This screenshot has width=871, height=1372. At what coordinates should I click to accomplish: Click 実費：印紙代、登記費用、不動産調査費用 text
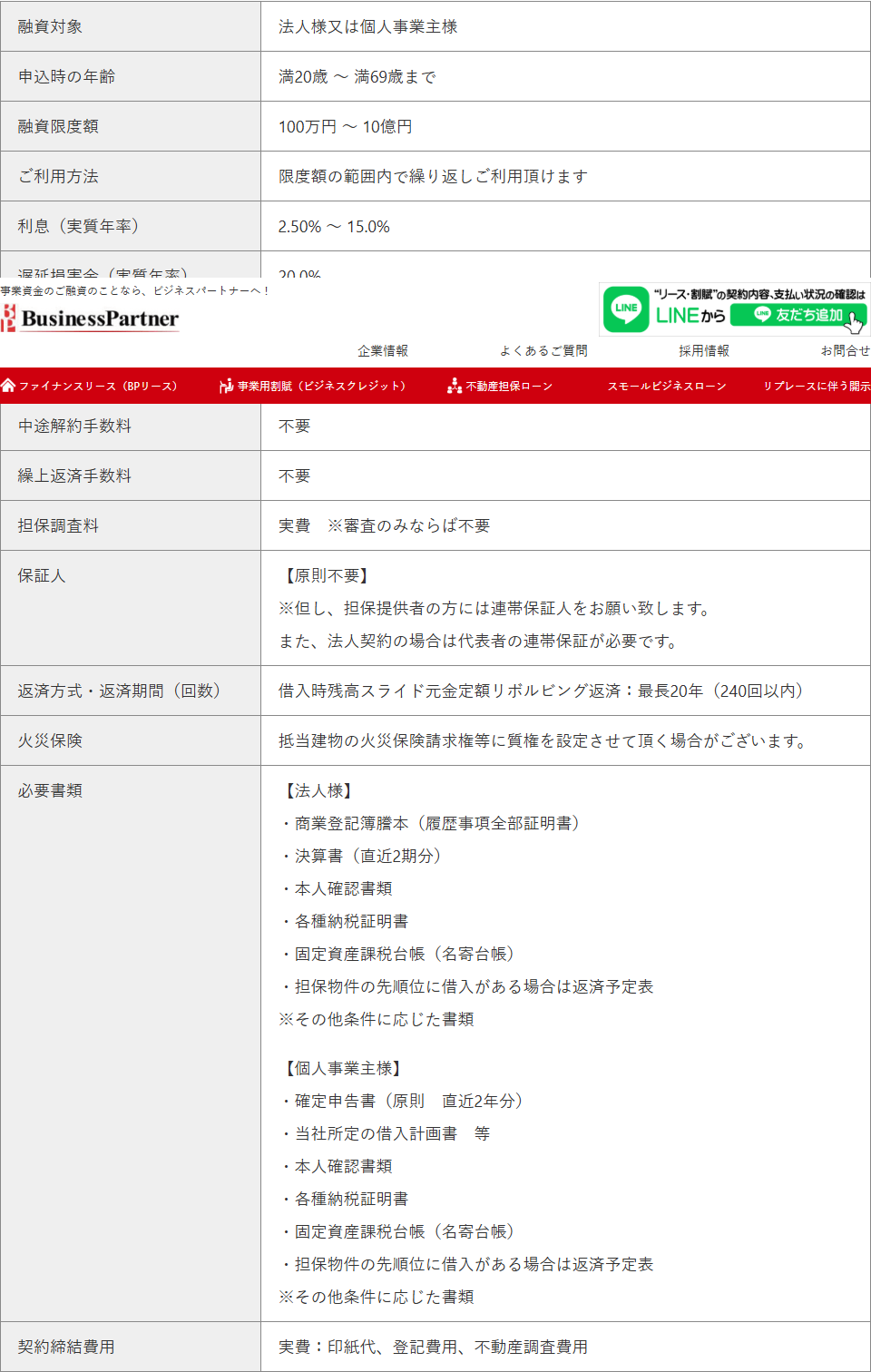[433, 1347]
